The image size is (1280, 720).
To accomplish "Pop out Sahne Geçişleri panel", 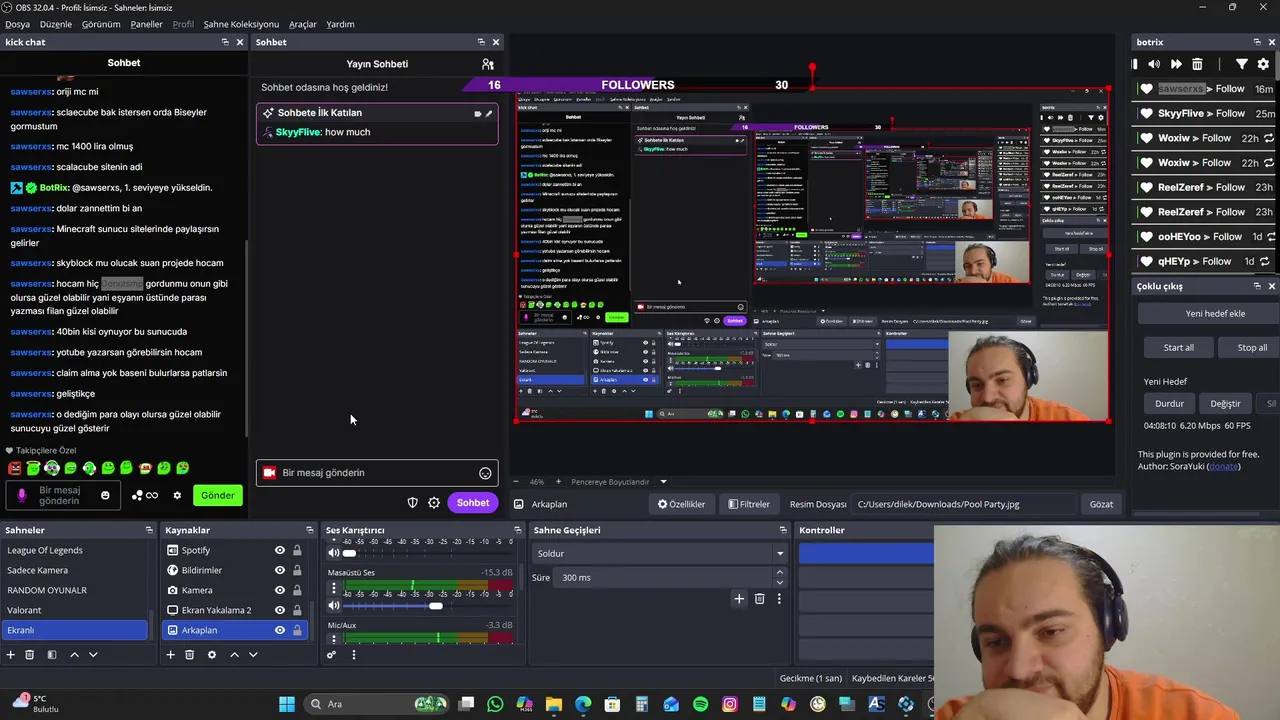I will pos(783,530).
